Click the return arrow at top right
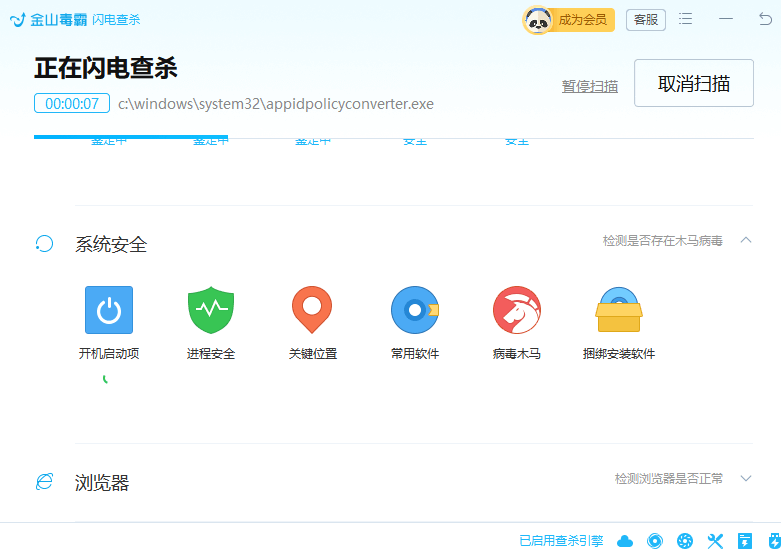 [765, 19]
